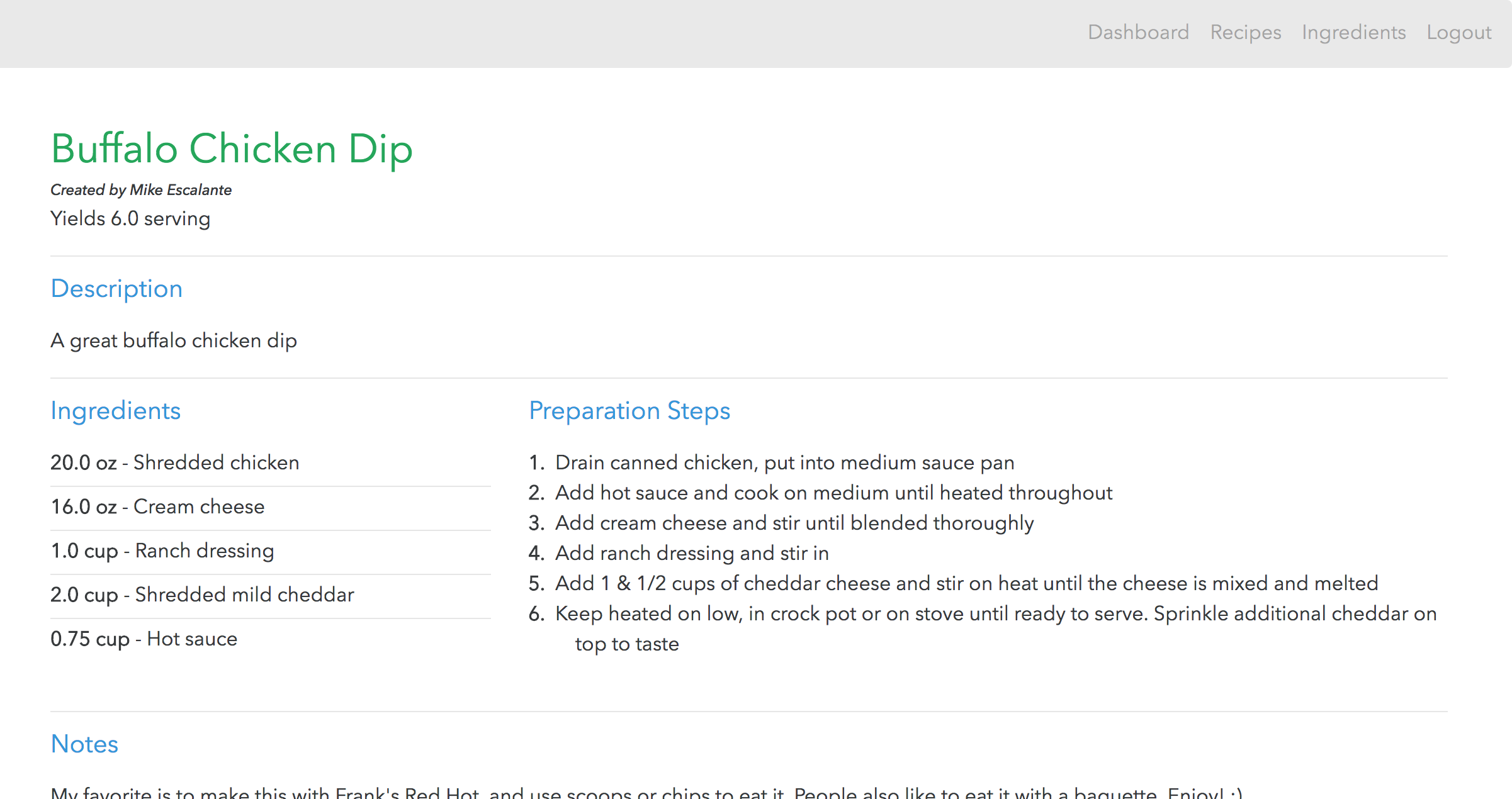1512x799 pixels.
Task: Click the Preparation Steps heading
Action: tap(629, 411)
